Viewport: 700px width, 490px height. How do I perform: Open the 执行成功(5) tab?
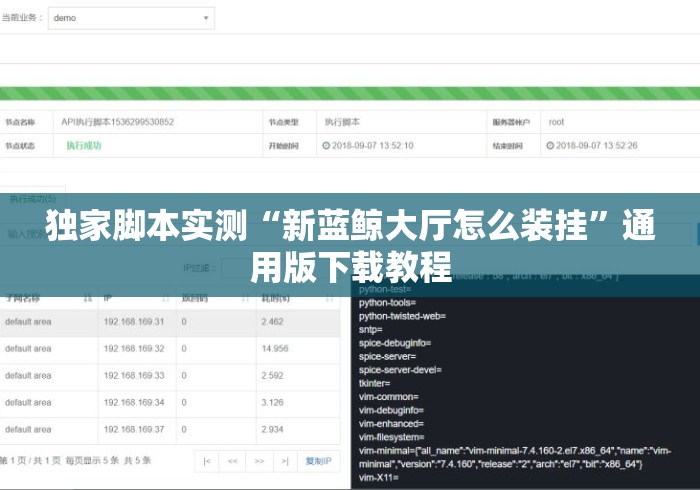tap(33, 199)
